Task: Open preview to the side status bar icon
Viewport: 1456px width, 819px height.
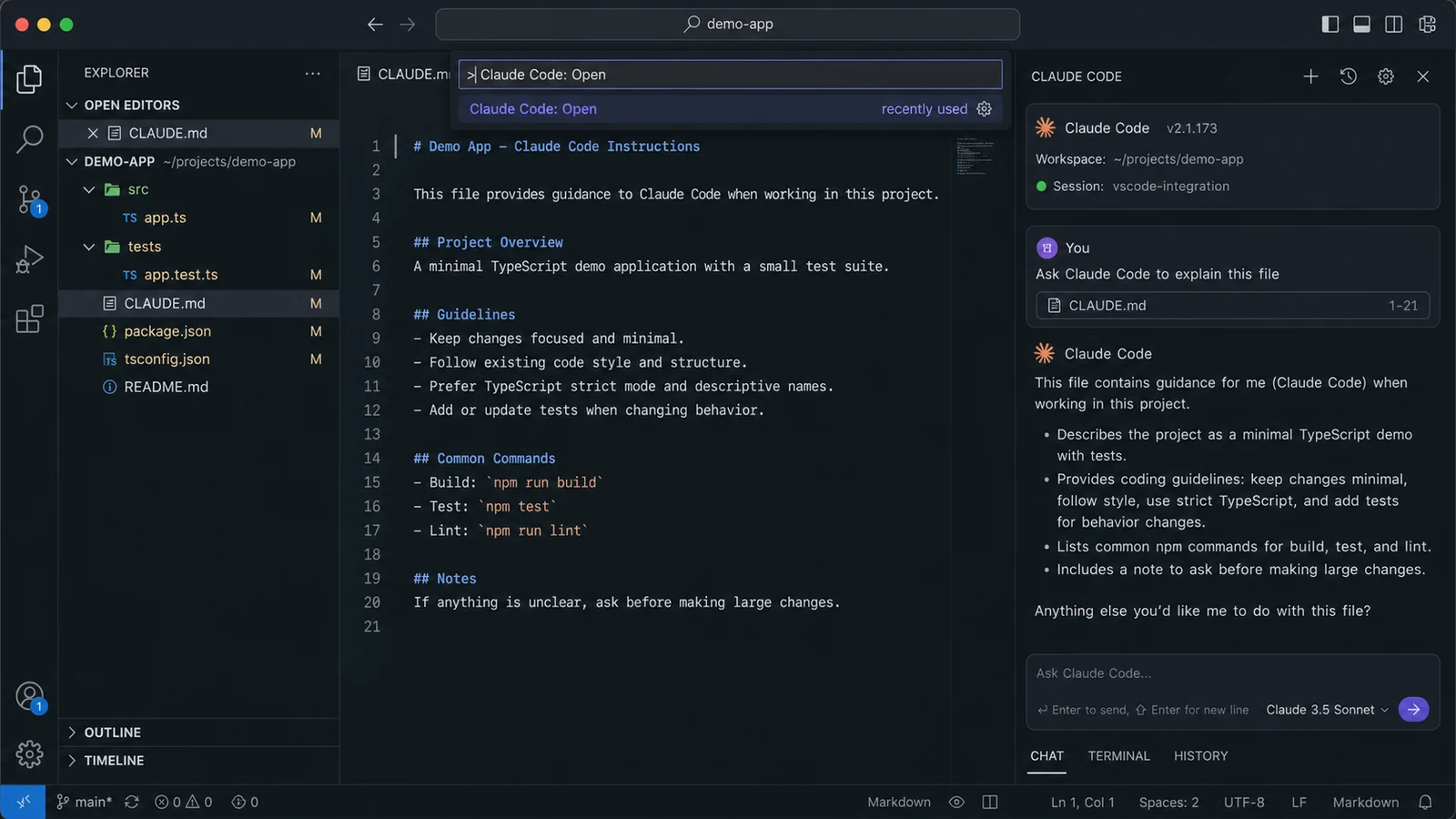Action: point(990,802)
